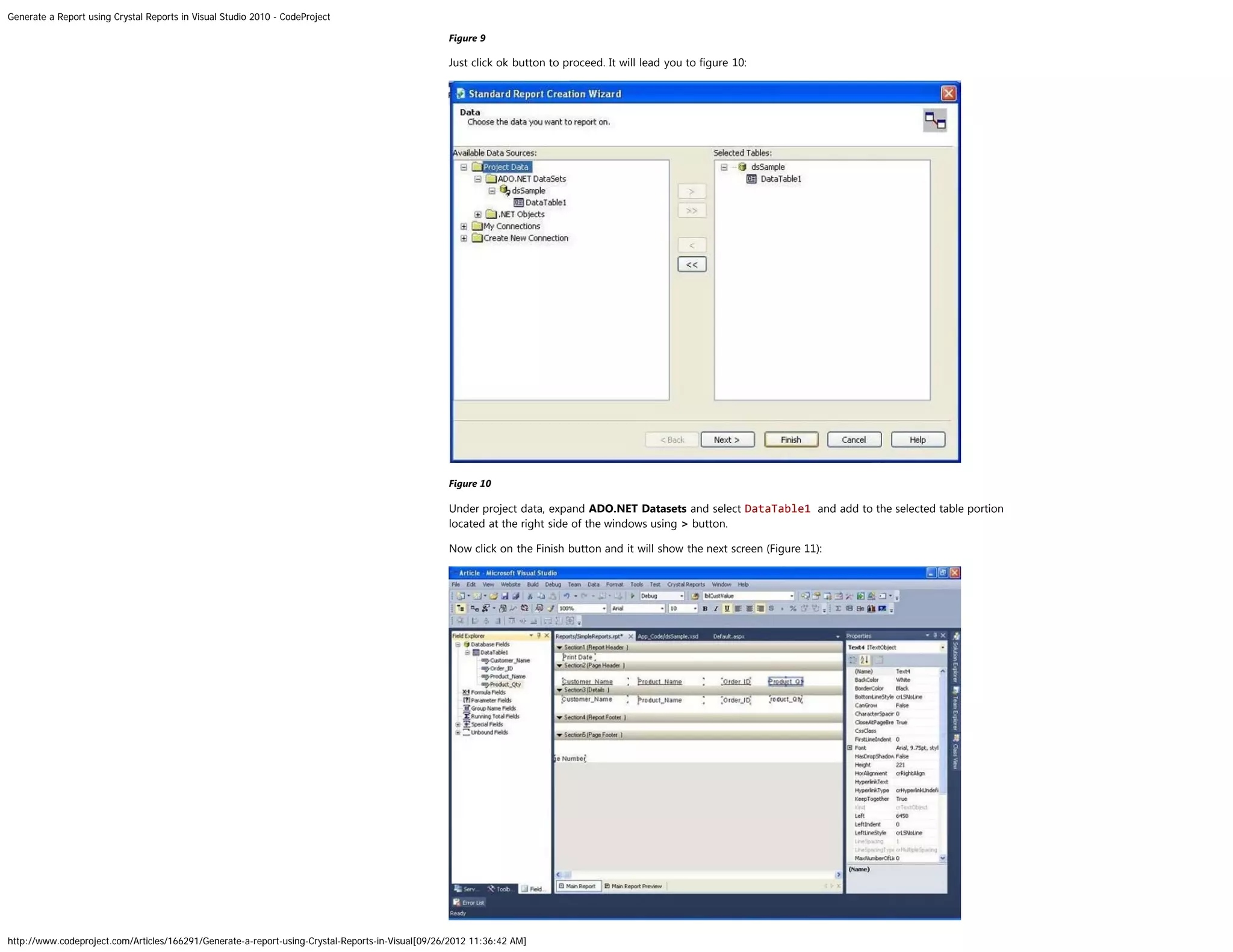This screenshot has width=1233, height=952.
Task: Open the lblCustValue find combo box
Action: pyautogui.click(x=791, y=596)
